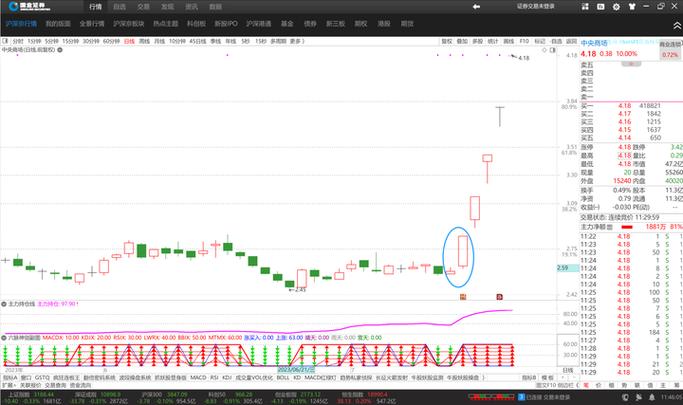Click 返回 button in chart toolbar

tap(571, 41)
